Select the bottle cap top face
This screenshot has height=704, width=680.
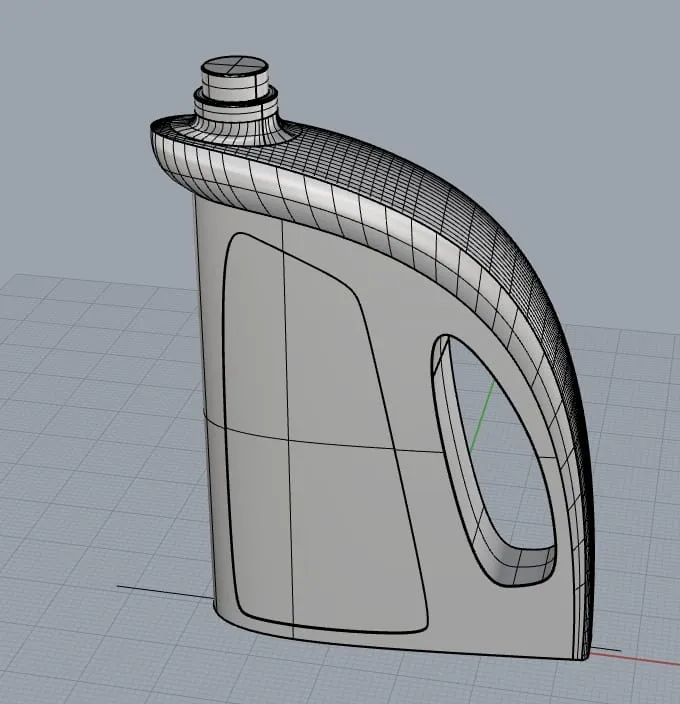point(235,67)
